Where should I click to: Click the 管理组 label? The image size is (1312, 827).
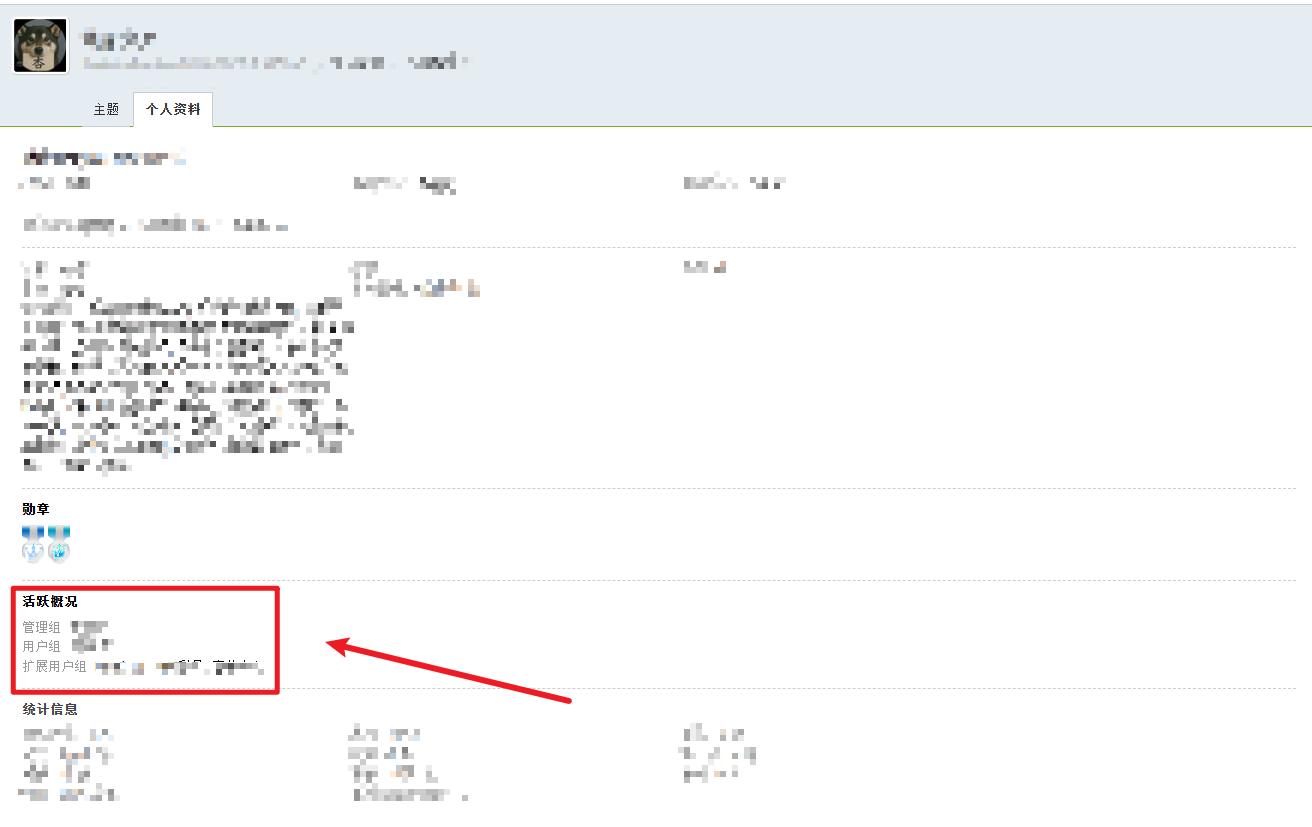point(41,627)
